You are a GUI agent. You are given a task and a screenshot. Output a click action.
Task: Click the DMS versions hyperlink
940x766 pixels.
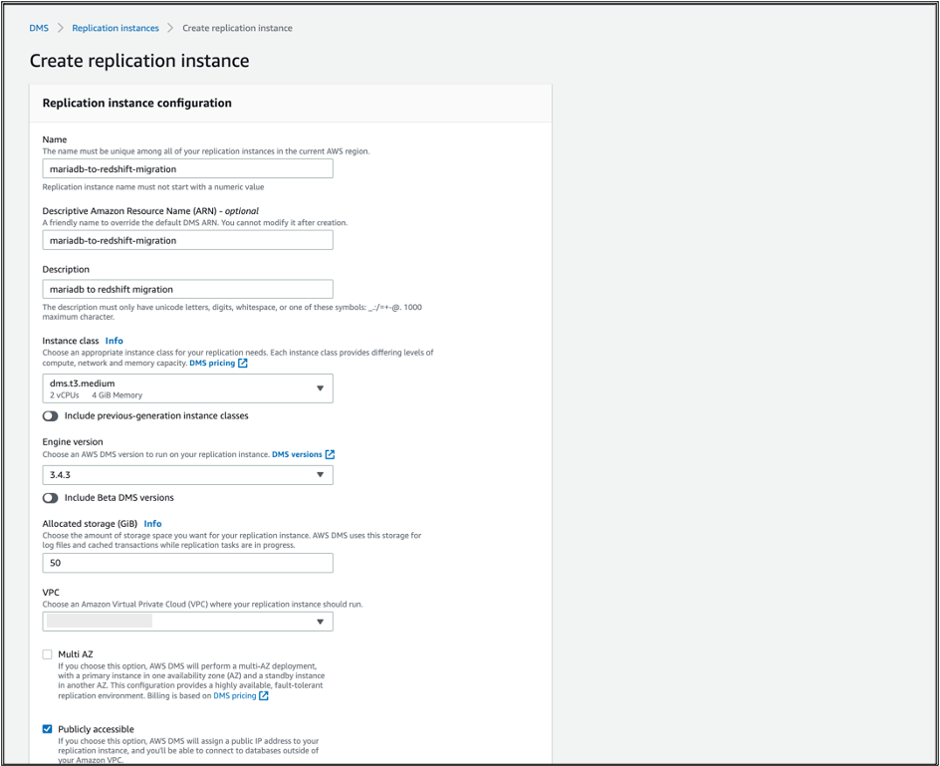point(297,454)
